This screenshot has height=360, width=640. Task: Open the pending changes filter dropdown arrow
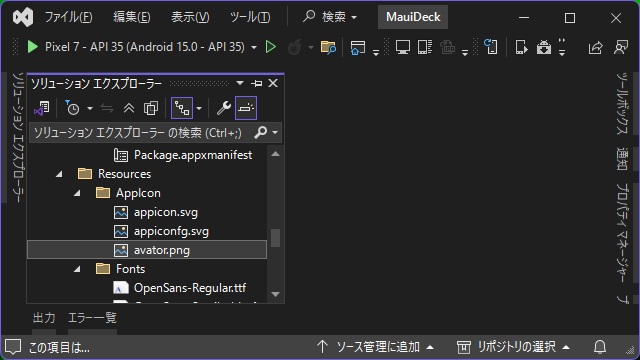pos(90,109)
